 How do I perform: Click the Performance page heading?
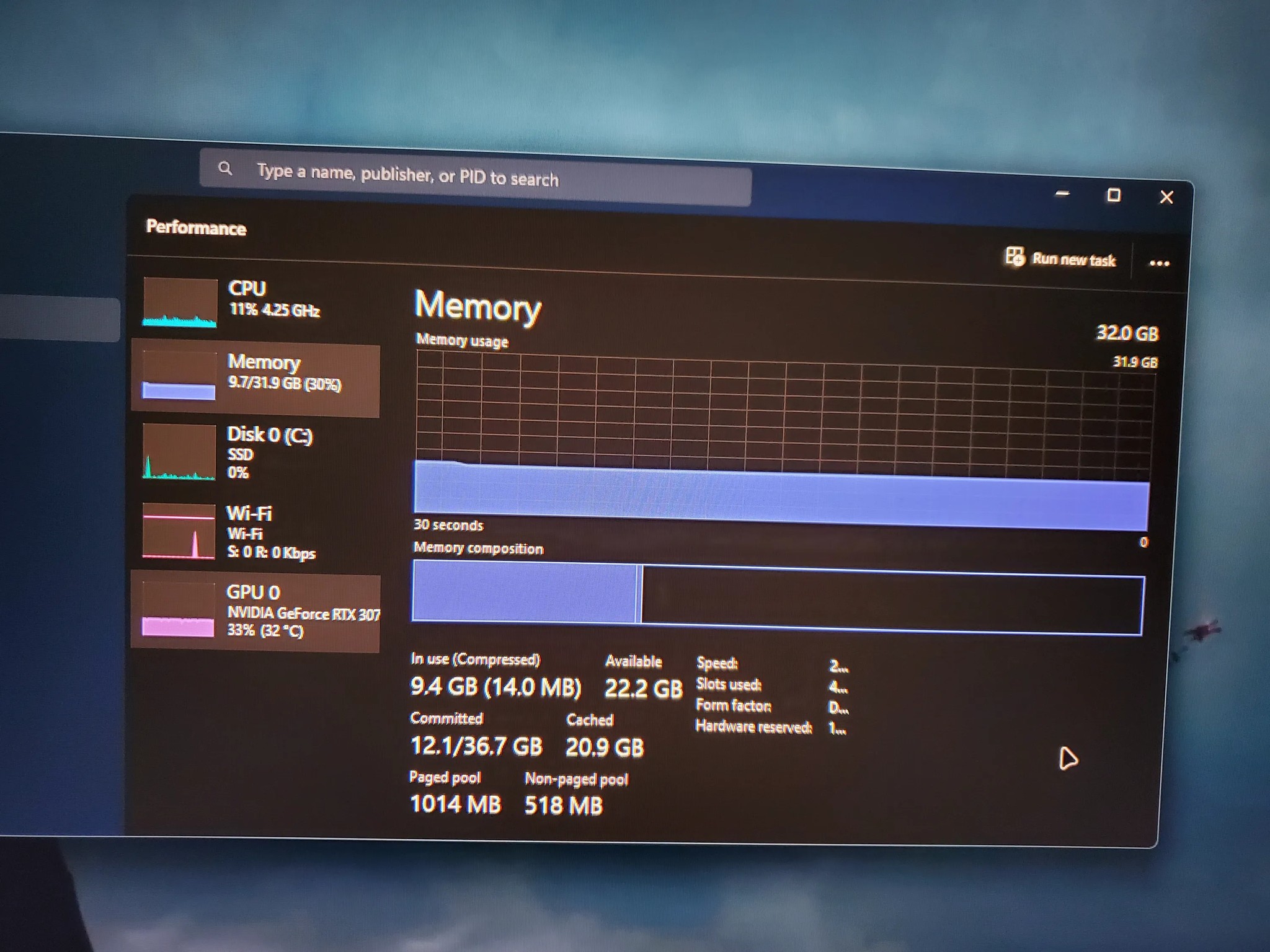click(196, 227)
